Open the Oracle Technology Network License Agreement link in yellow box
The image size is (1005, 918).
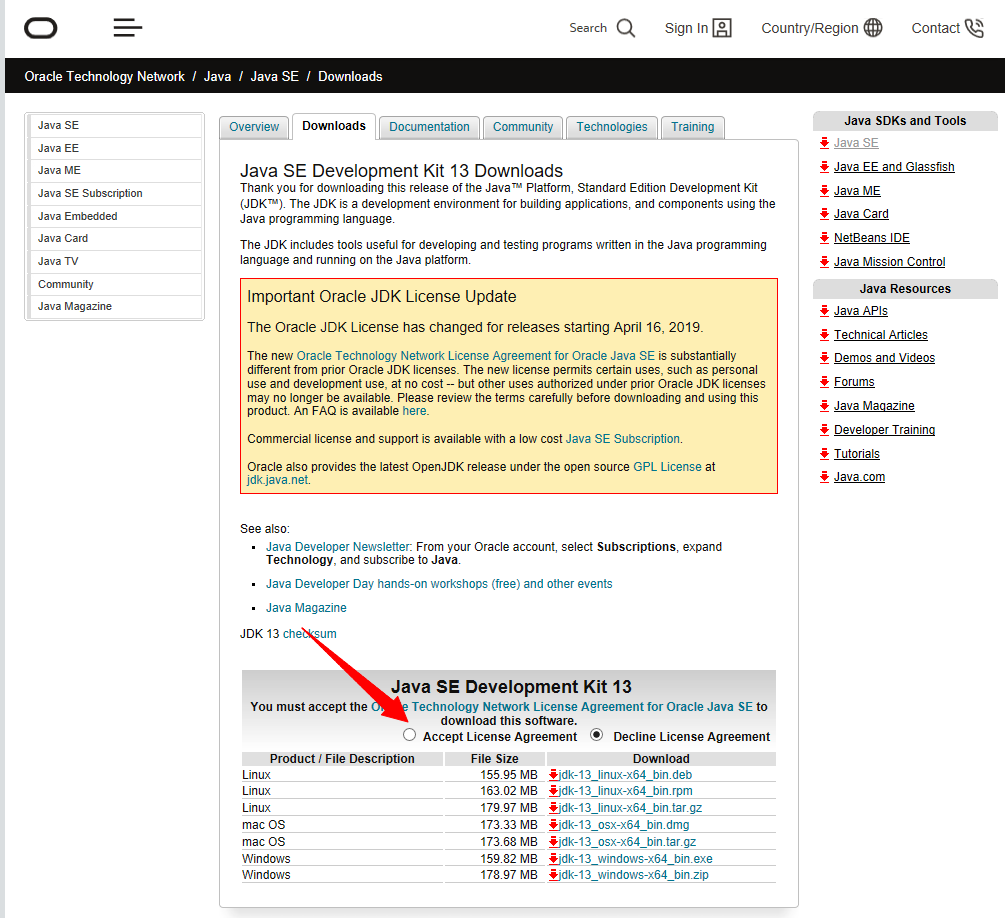pyautogui.click(x=476, y=356)
